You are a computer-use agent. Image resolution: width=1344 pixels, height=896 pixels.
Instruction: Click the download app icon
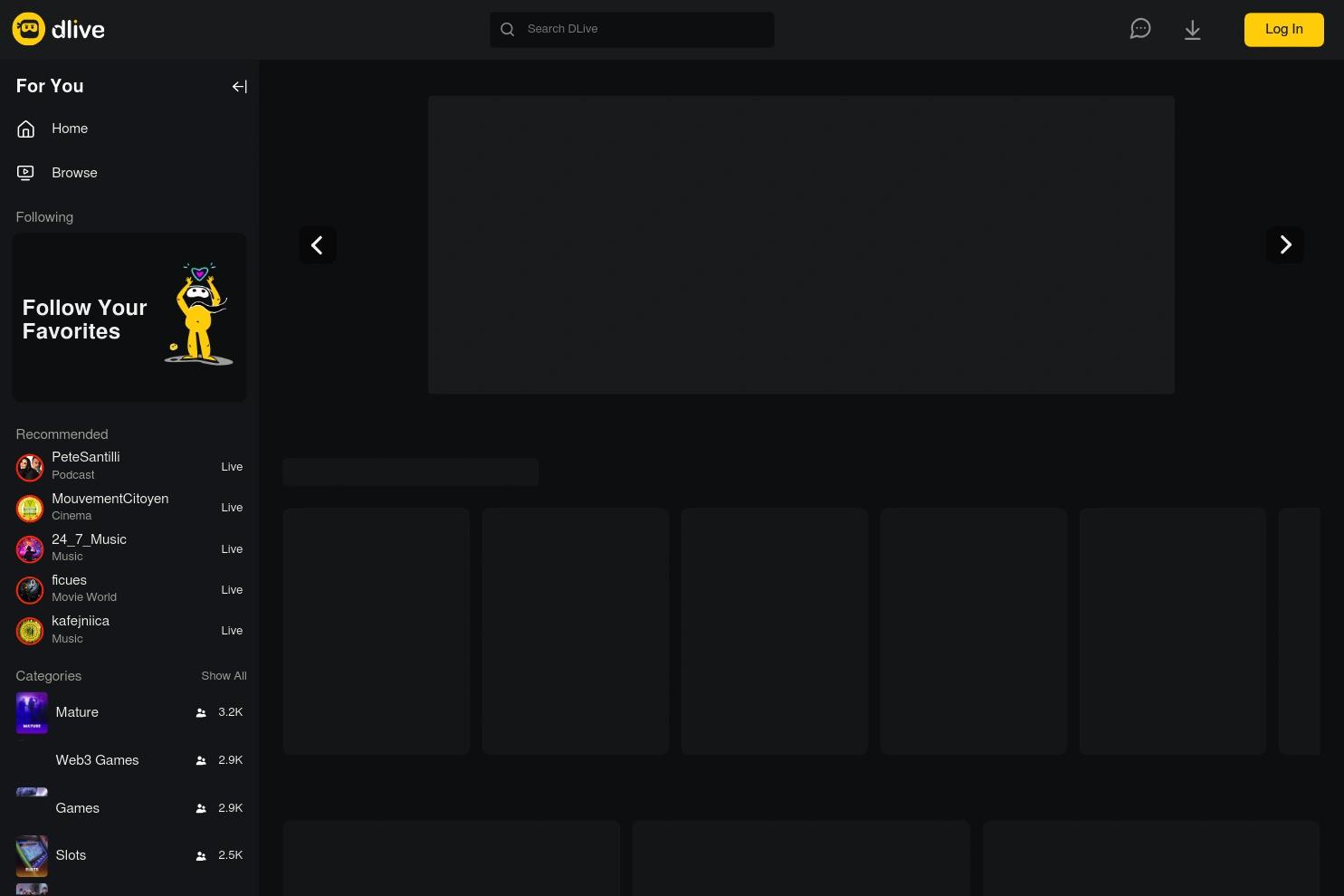(1192, 28)
